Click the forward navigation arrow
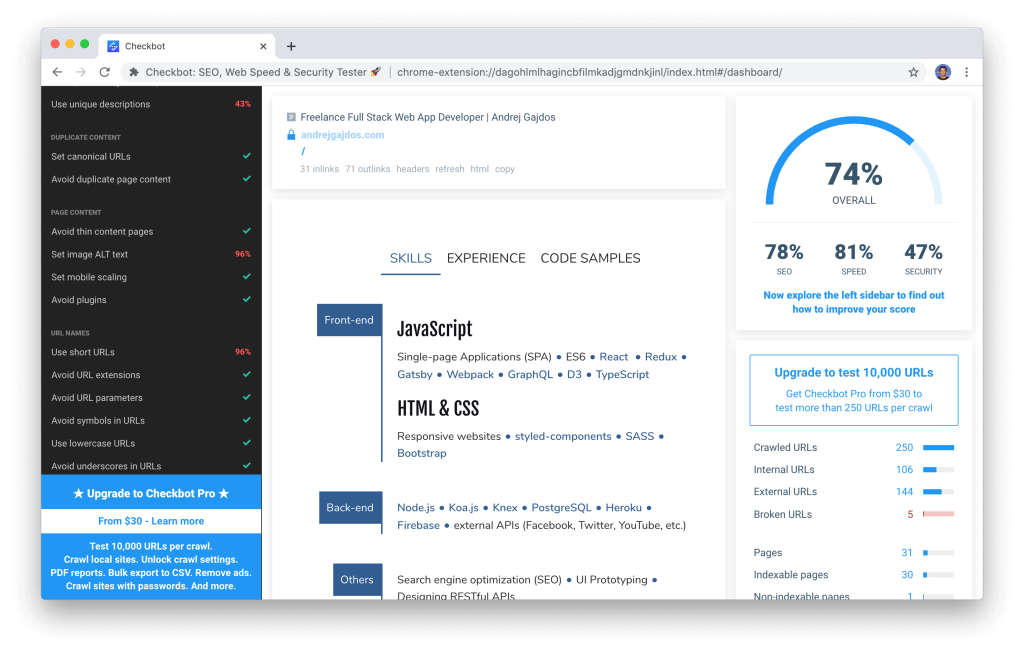1024x654 pixels. [80, 71]
